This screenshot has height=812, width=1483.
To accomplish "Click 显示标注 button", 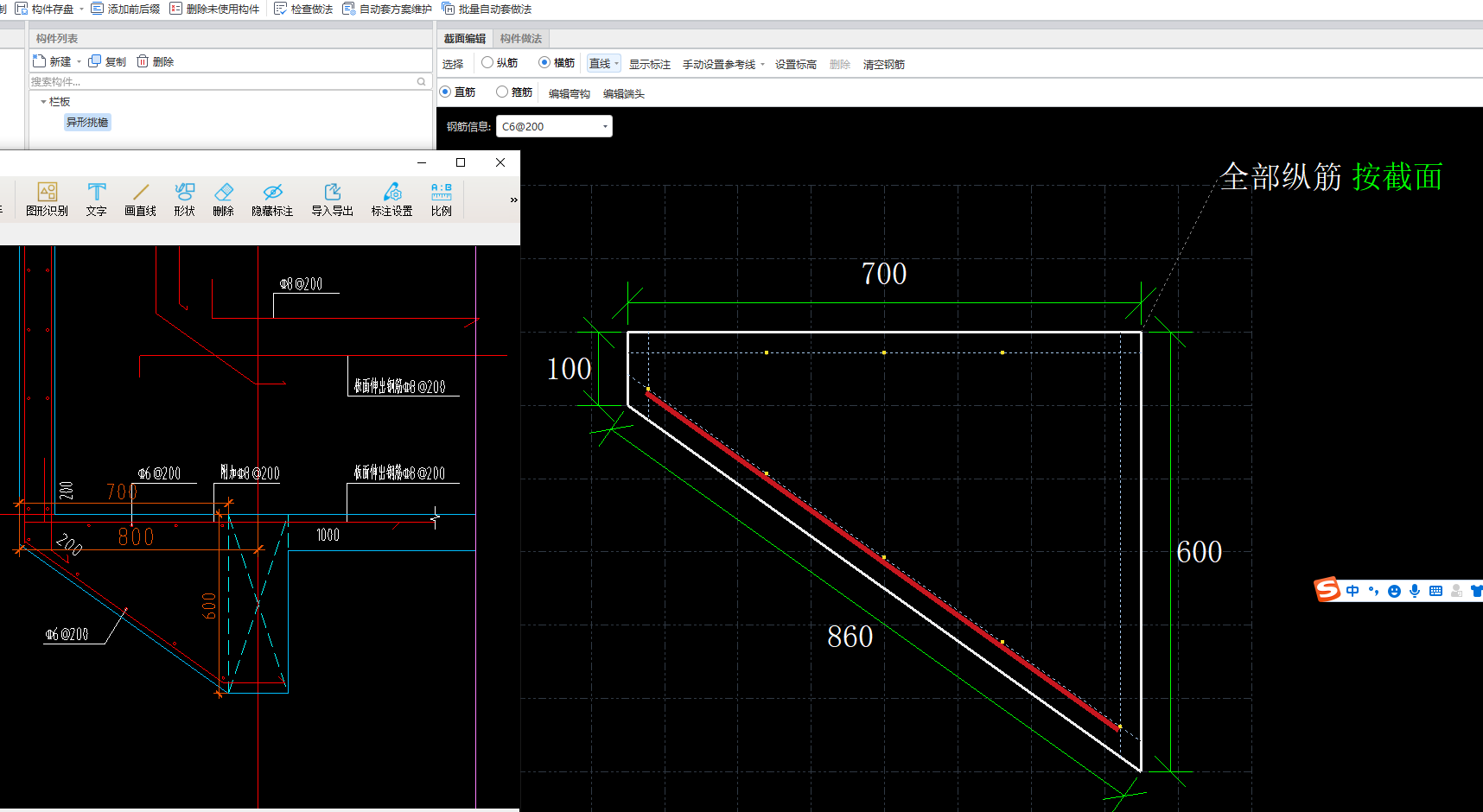I will click(650, 65).
